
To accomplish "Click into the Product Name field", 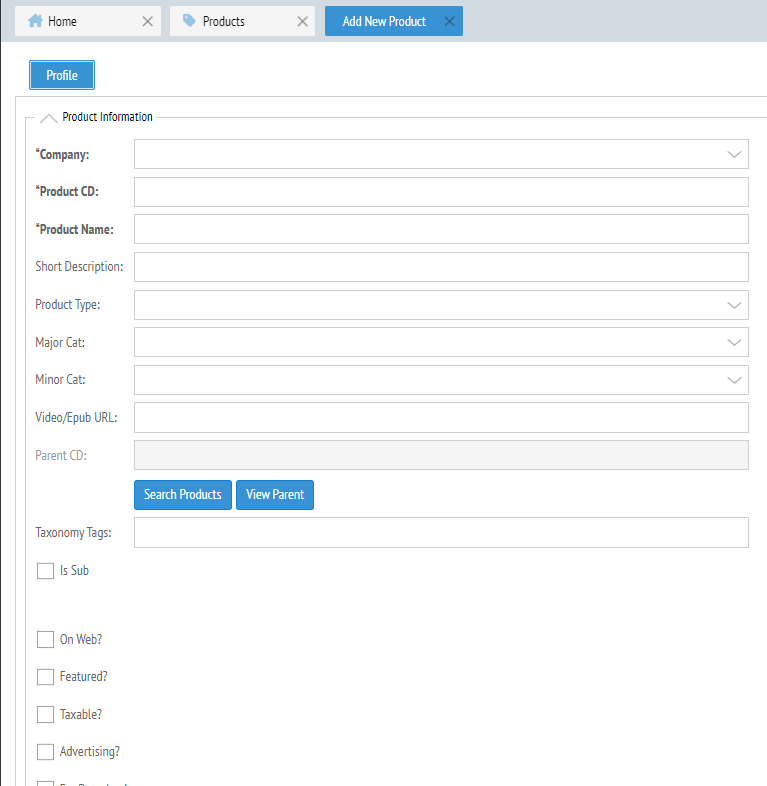I will pyautogui.click(x=441, y=229).
